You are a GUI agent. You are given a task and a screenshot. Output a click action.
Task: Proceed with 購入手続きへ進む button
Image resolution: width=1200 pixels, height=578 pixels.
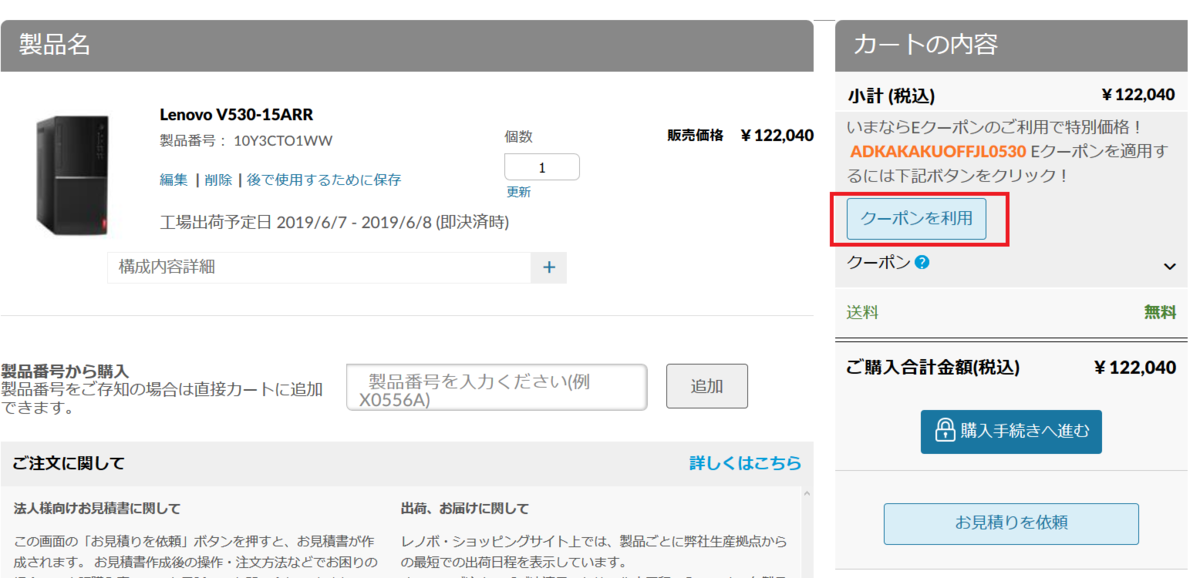click(x=1011, y=431)
